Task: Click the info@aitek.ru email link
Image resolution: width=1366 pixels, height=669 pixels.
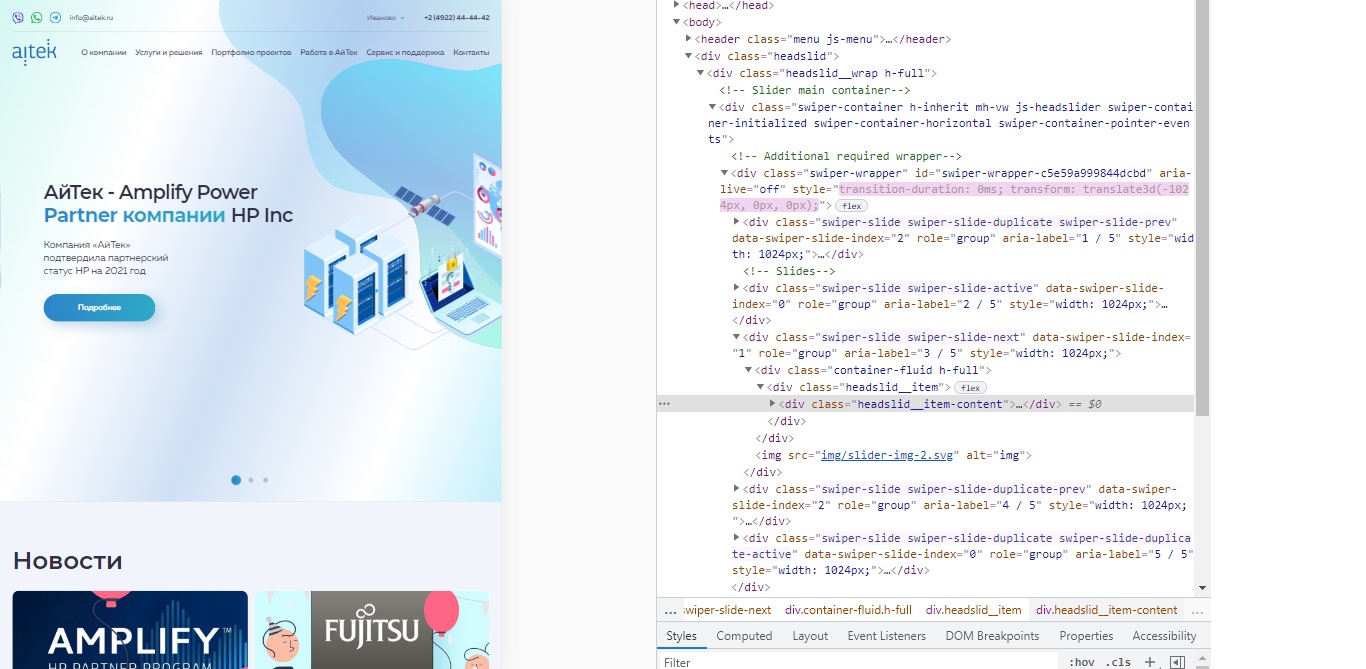Action: (91, 17)
